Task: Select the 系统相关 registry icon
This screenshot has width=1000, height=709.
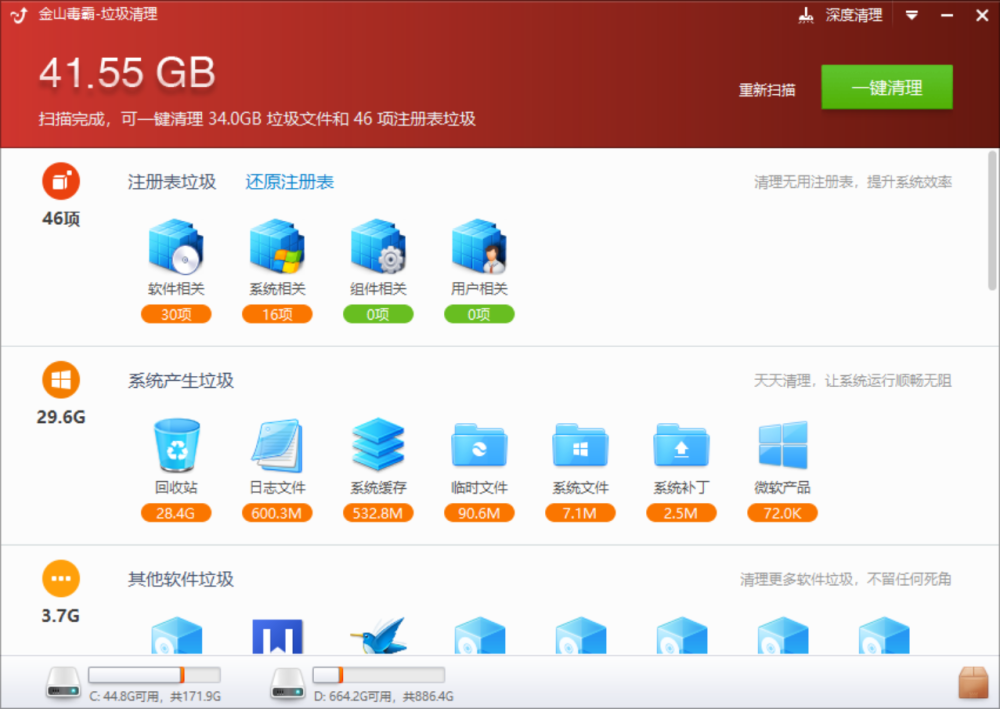Action: [x=277, y=246]
